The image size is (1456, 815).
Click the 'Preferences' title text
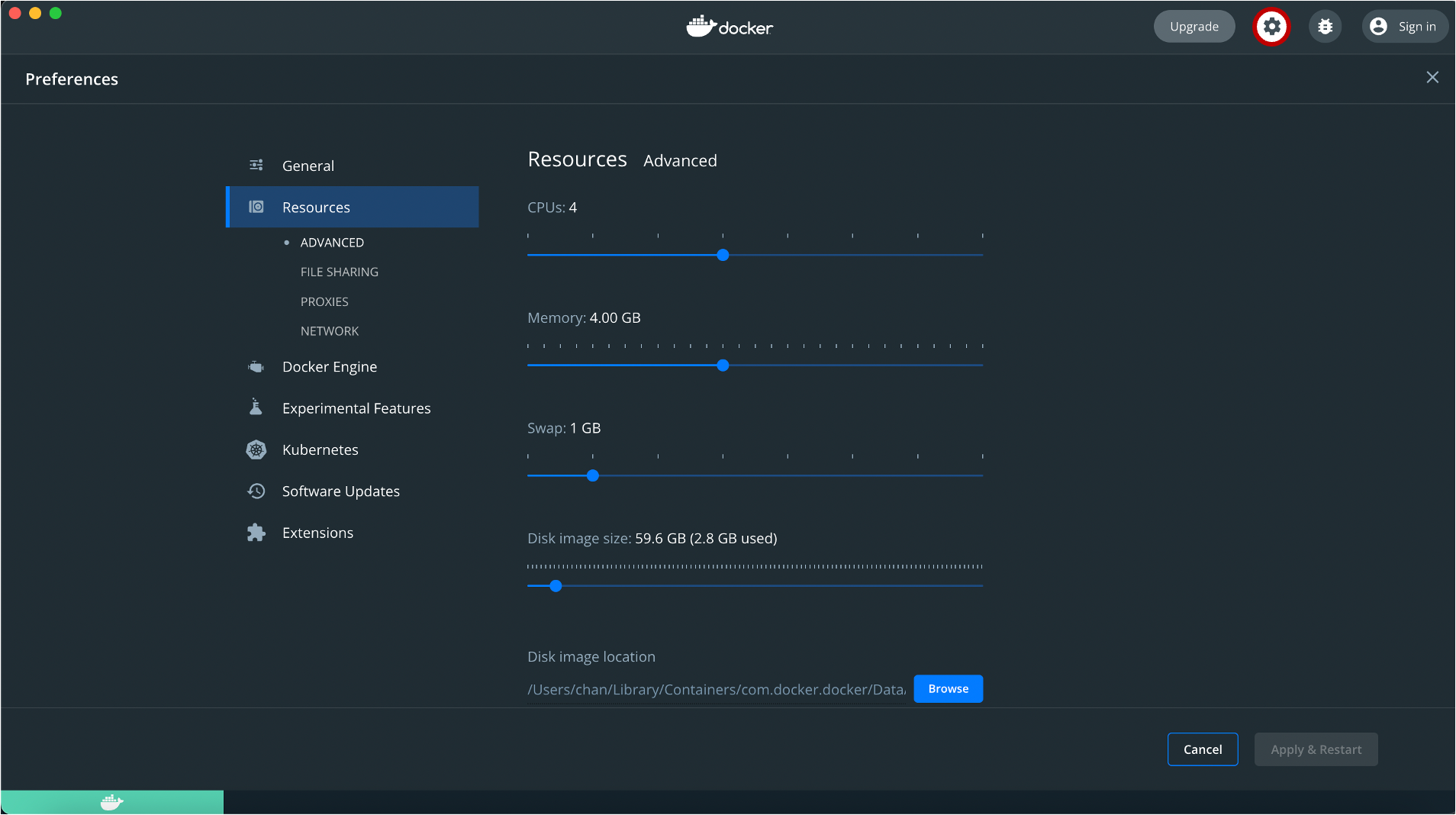(72, 79)
